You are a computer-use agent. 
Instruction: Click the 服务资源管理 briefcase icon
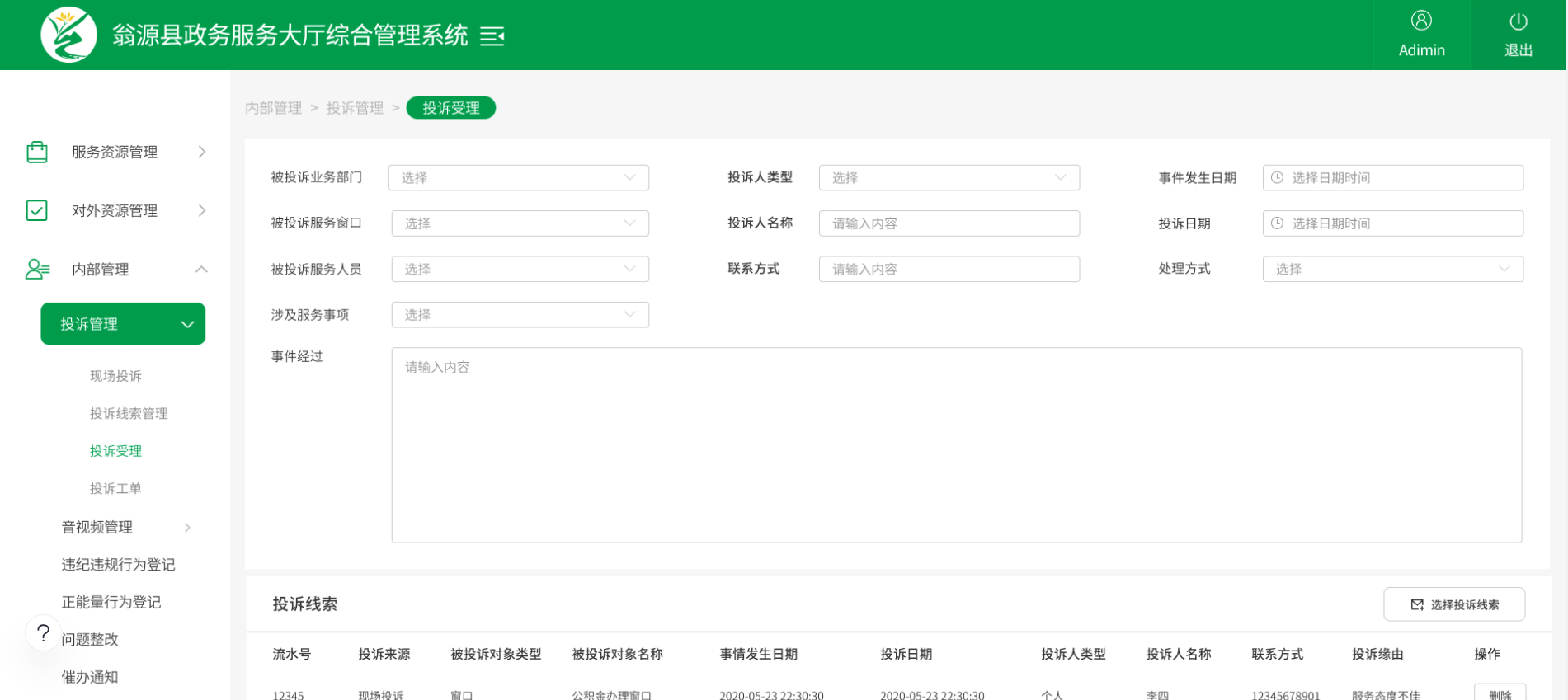37,152
